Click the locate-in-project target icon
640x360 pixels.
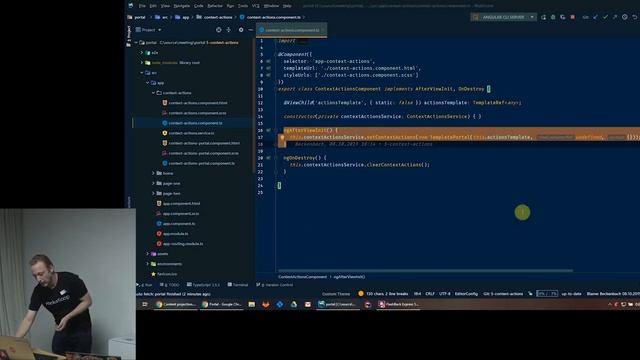point(219,30)
